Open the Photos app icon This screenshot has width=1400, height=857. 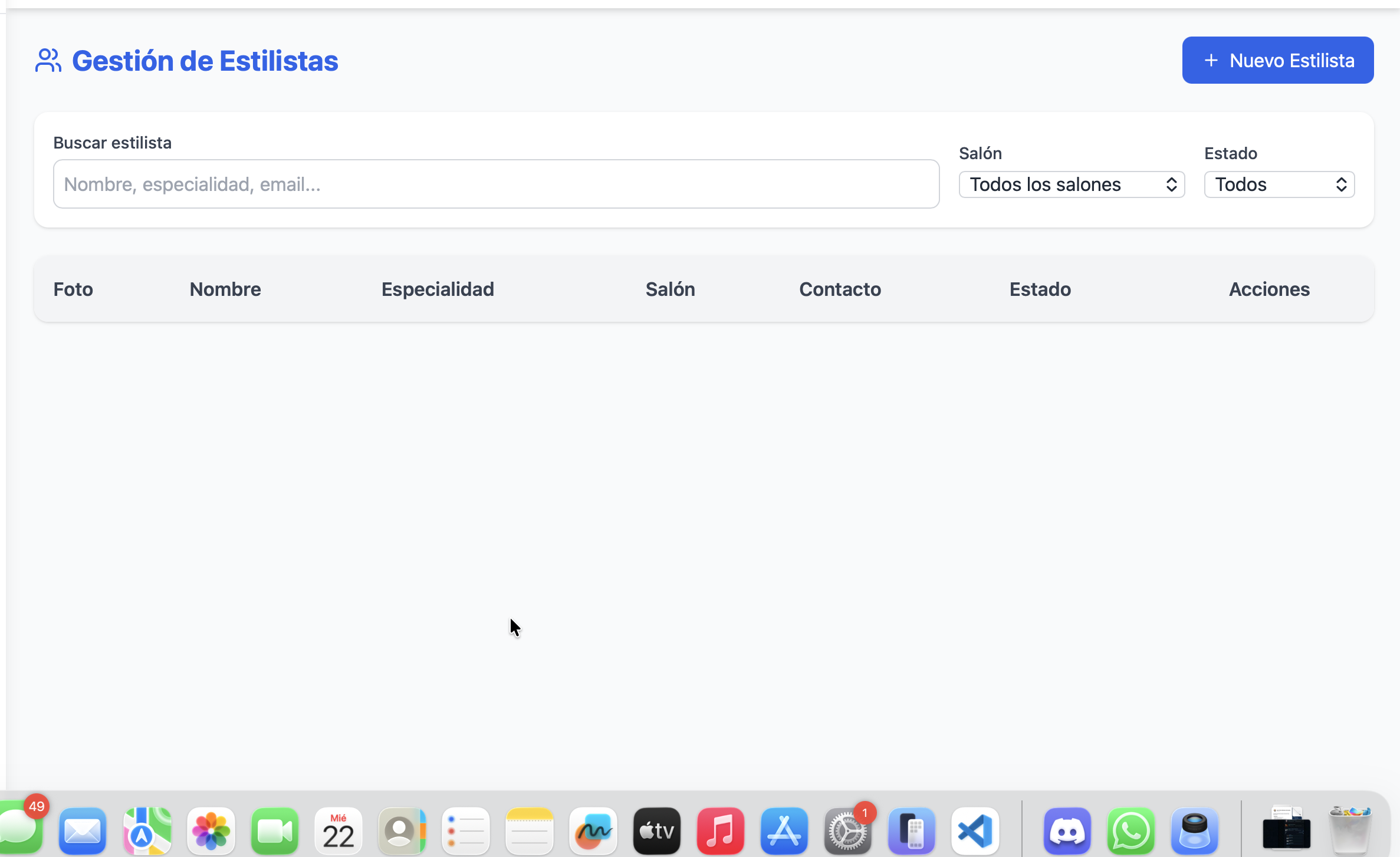[x=211, y=831]
